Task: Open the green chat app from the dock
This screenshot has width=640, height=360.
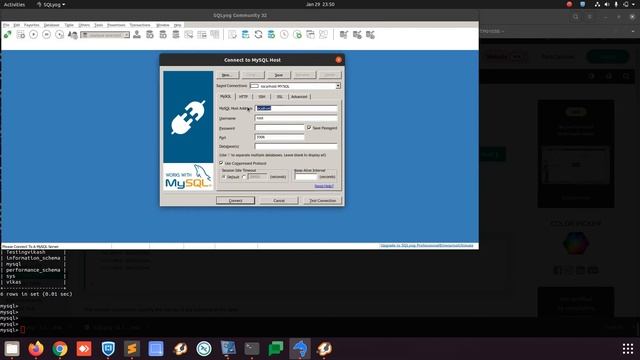Action: pos(276,349)
